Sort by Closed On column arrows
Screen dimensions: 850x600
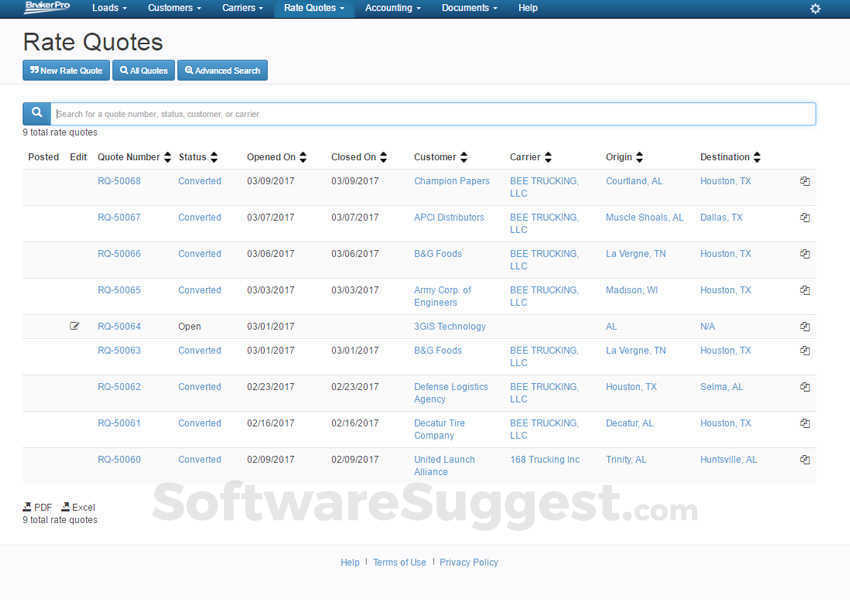[383, 157]
